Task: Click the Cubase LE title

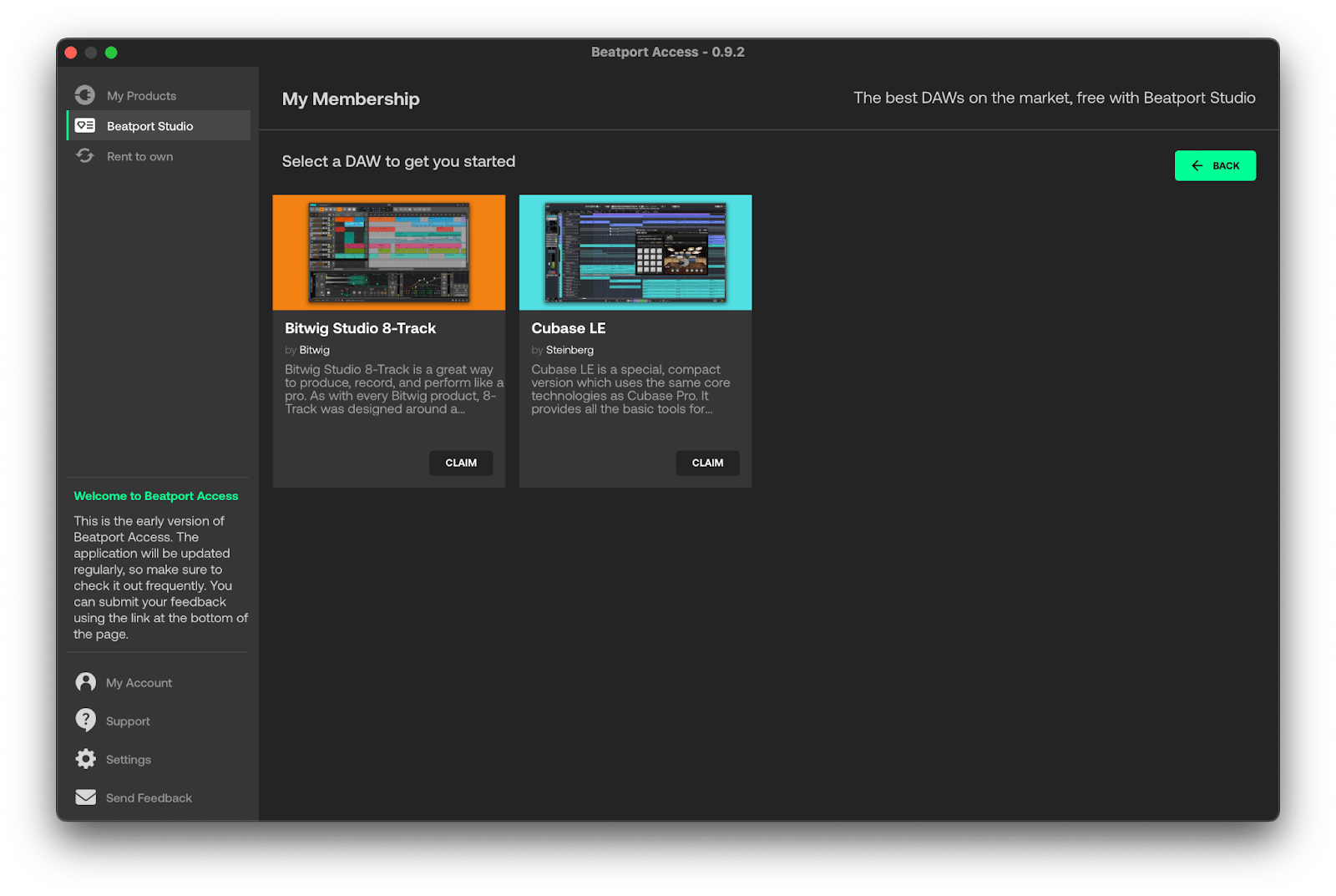Action: click(569, 328)
